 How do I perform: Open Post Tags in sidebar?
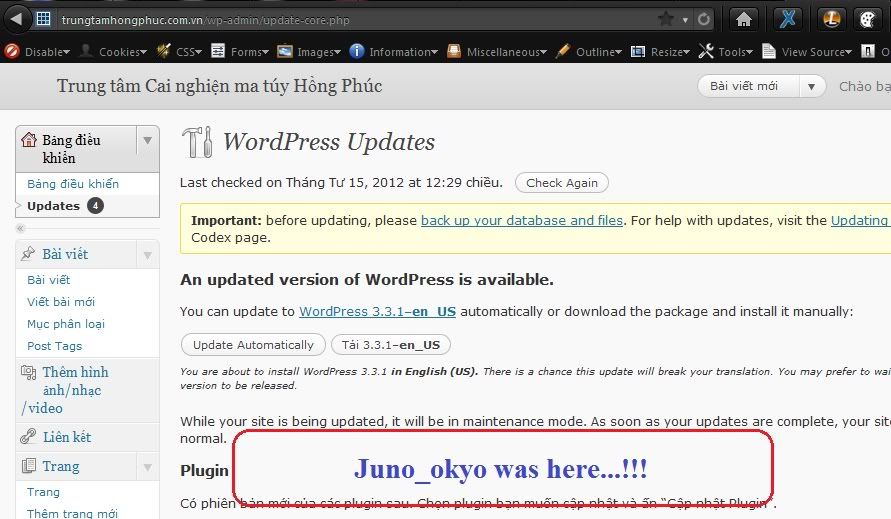pos(55,346)
